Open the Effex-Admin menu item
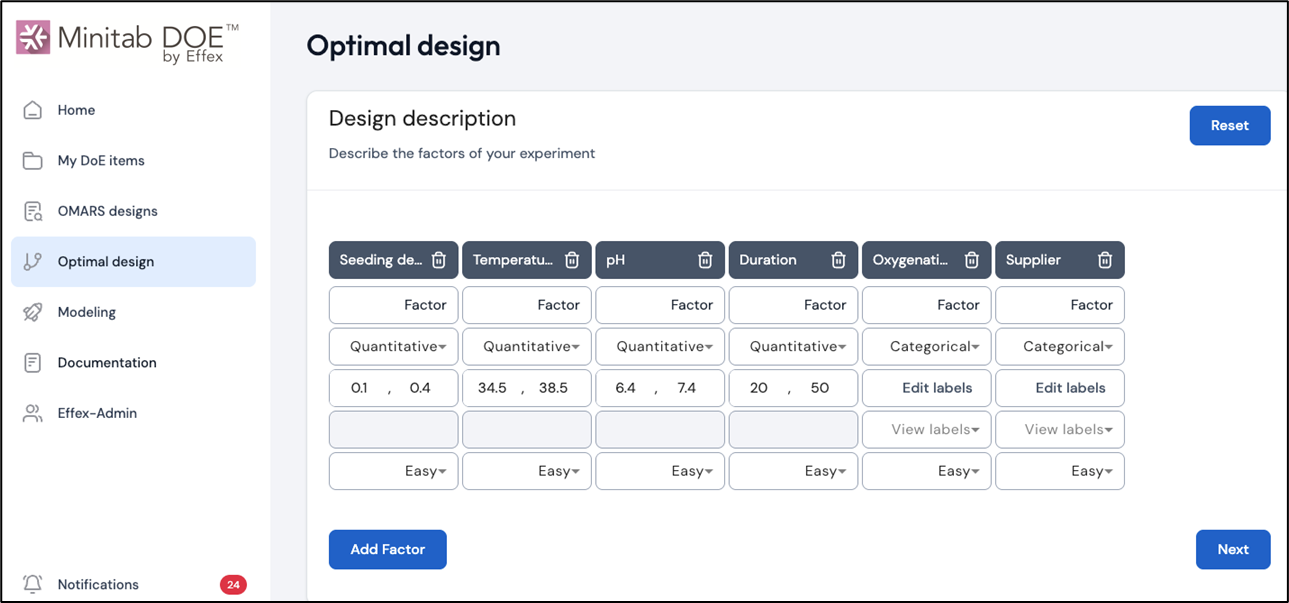This screenshot has width=1289, height=603. pyautogui.click(x=133, y=413)
